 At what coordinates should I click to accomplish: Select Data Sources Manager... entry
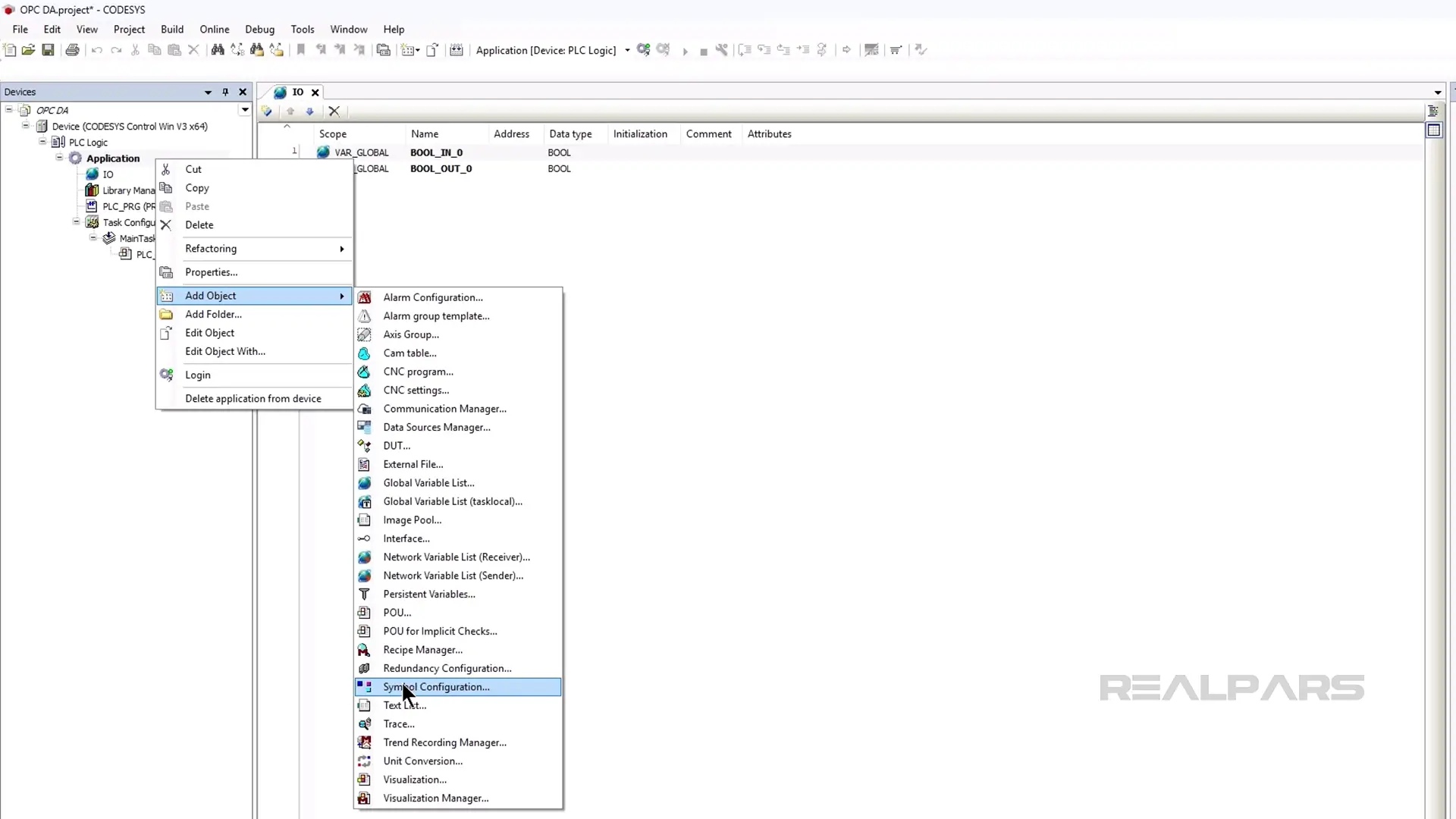pos(458,427)
